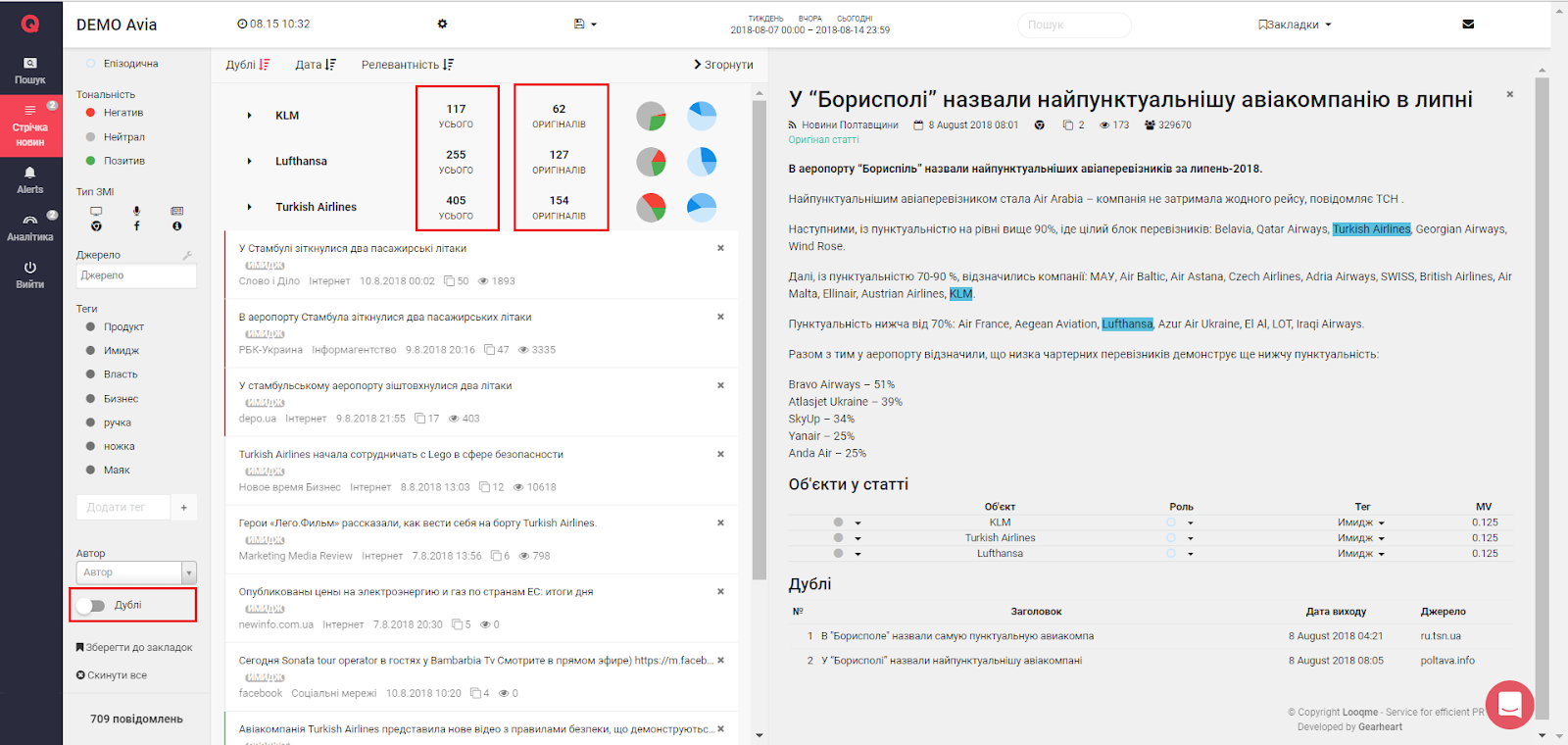Open the chat support bubble

click(1510, 704)
